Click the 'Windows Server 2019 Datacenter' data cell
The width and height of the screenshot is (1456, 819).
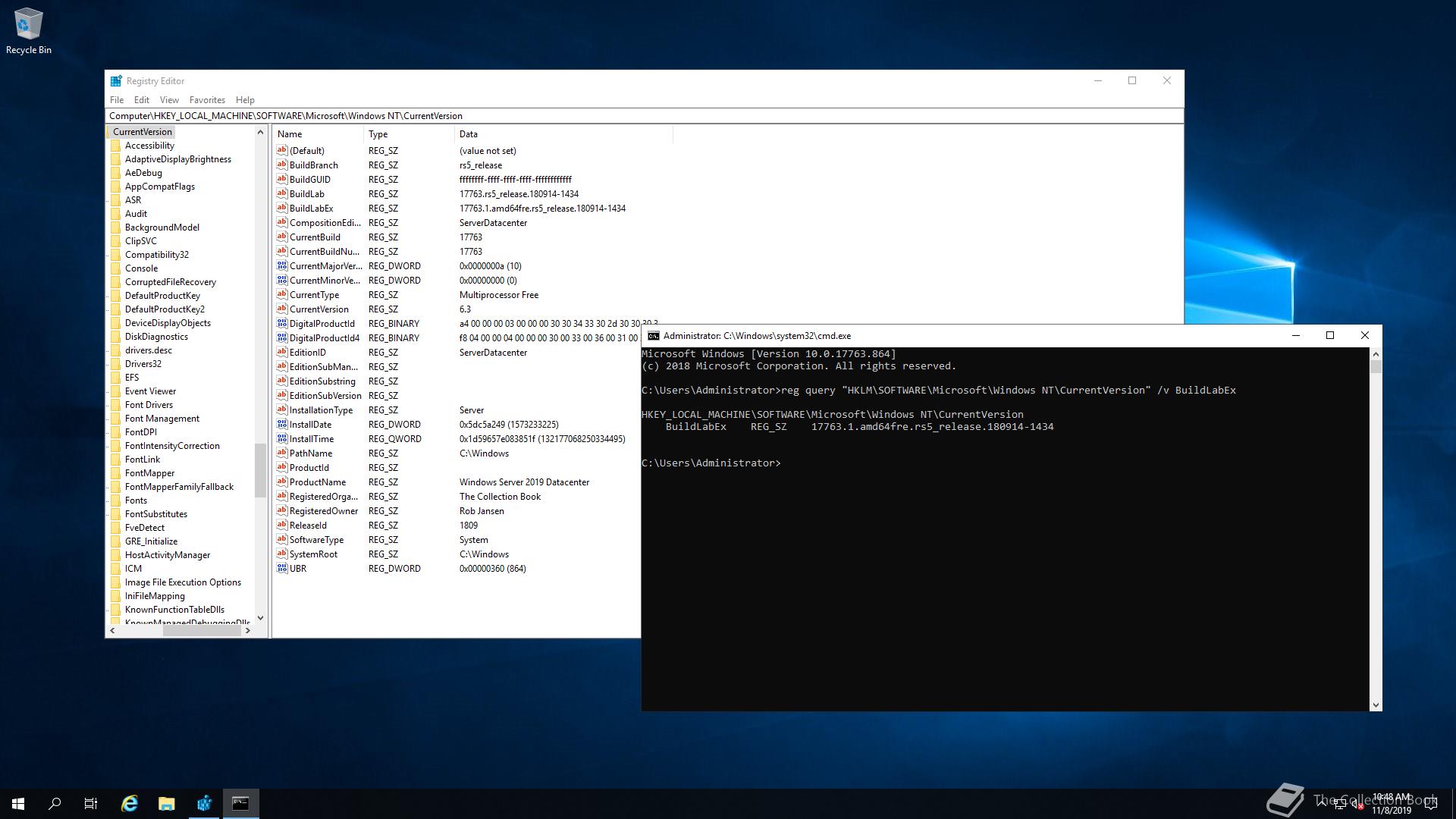point(524,482)
